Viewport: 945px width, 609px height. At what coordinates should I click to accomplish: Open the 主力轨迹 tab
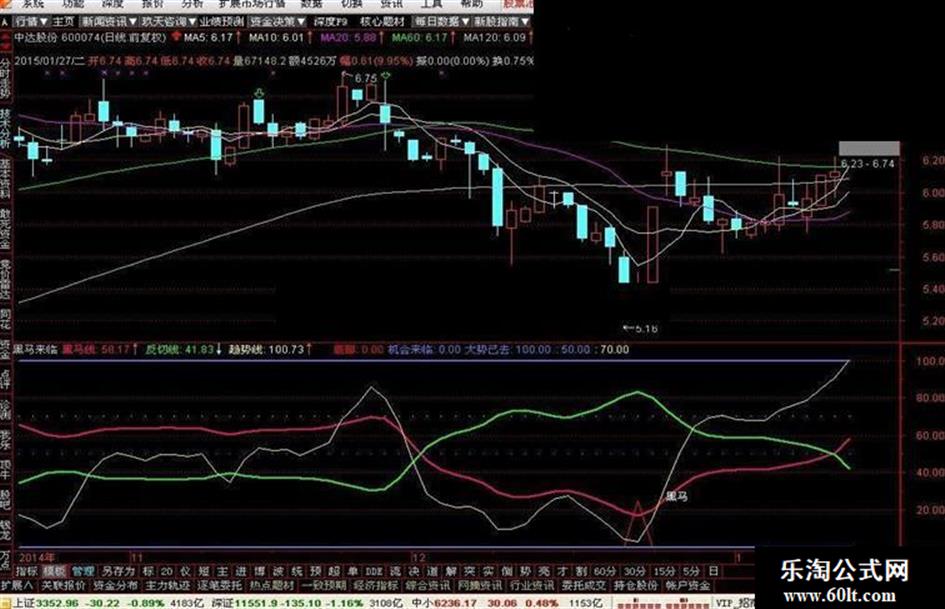[x=168, y=585]
